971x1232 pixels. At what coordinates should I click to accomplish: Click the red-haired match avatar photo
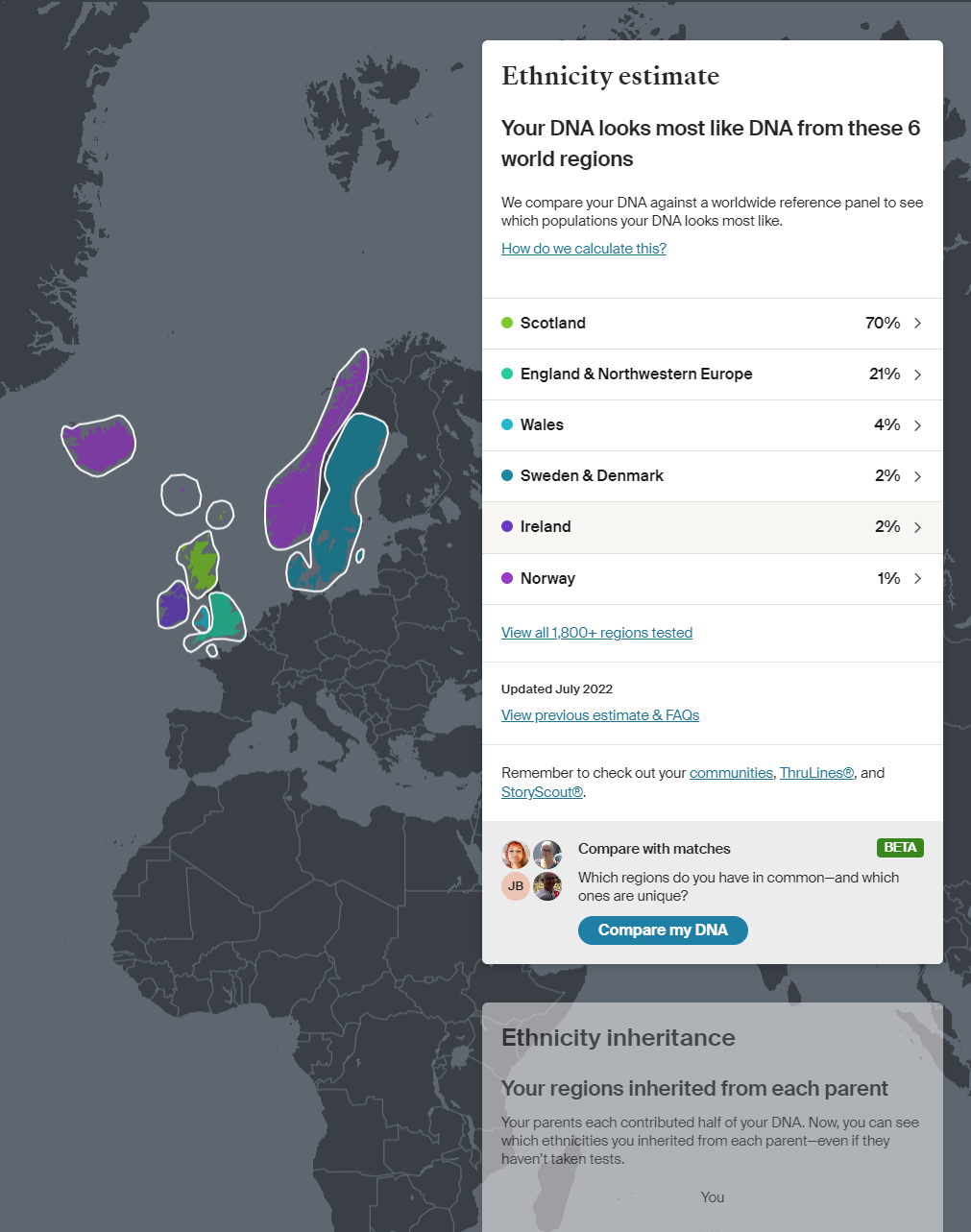[516, 854]
